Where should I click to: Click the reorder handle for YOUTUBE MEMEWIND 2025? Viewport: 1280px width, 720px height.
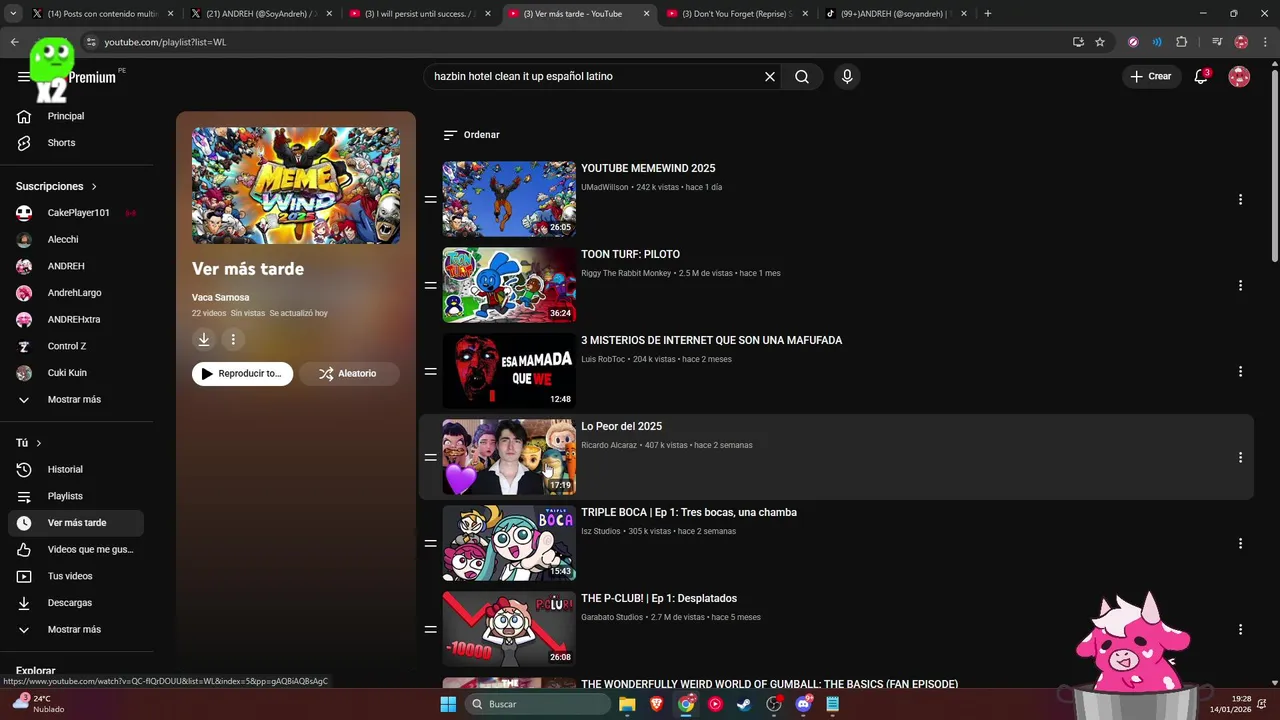430,200
